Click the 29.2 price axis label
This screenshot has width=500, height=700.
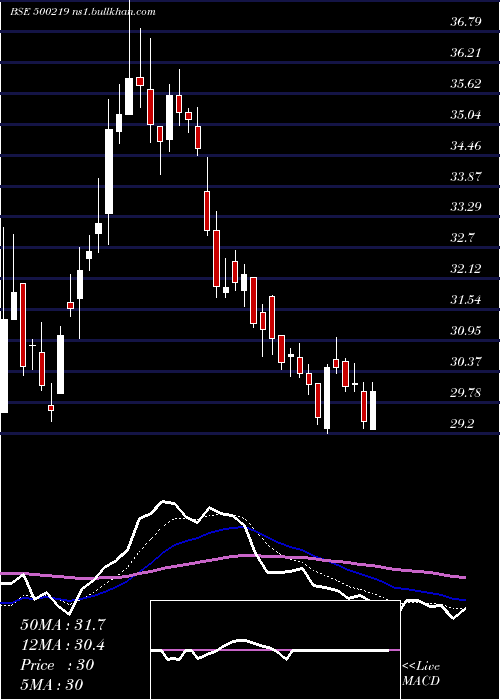pyautogui.click(x=462, y=424)
